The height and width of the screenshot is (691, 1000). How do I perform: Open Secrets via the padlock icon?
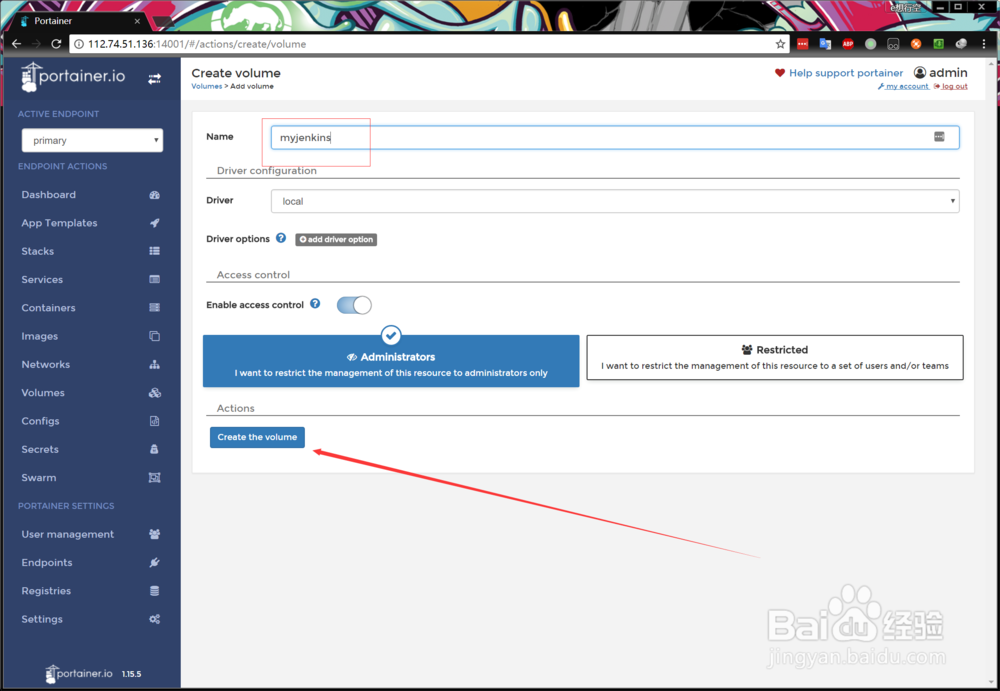point(155,449)
